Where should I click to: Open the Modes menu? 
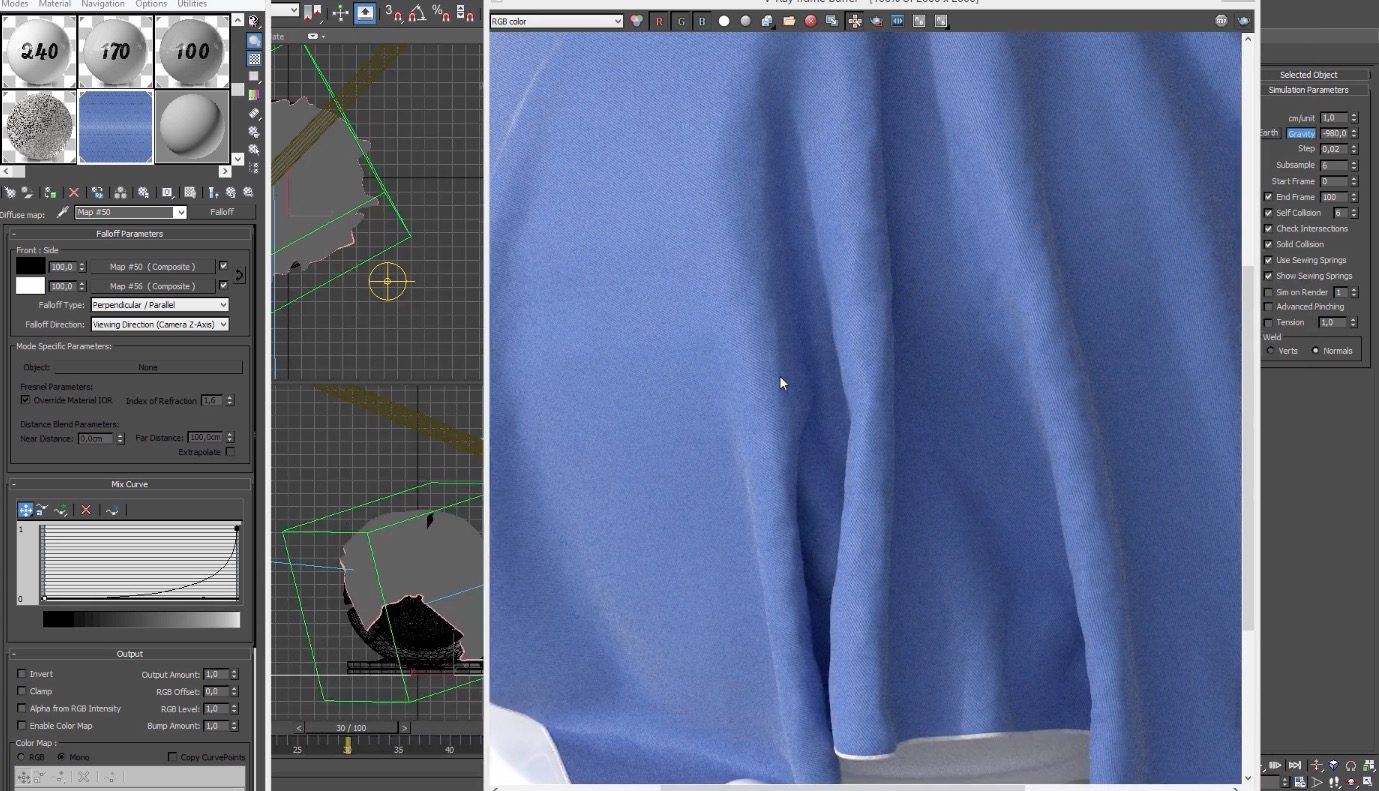click(x=15, y=4)
